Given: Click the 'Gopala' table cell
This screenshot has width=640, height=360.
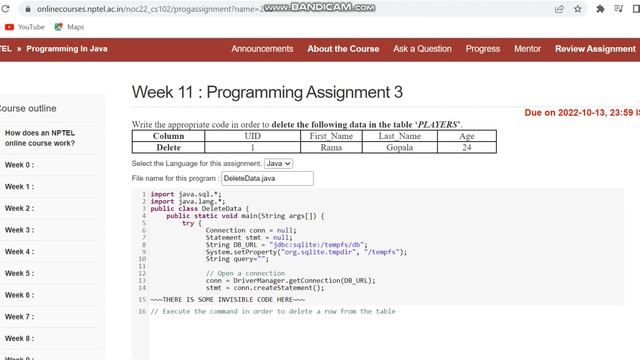Looking at the screenshot, I should pyautogui.click(x=399, y=147).
